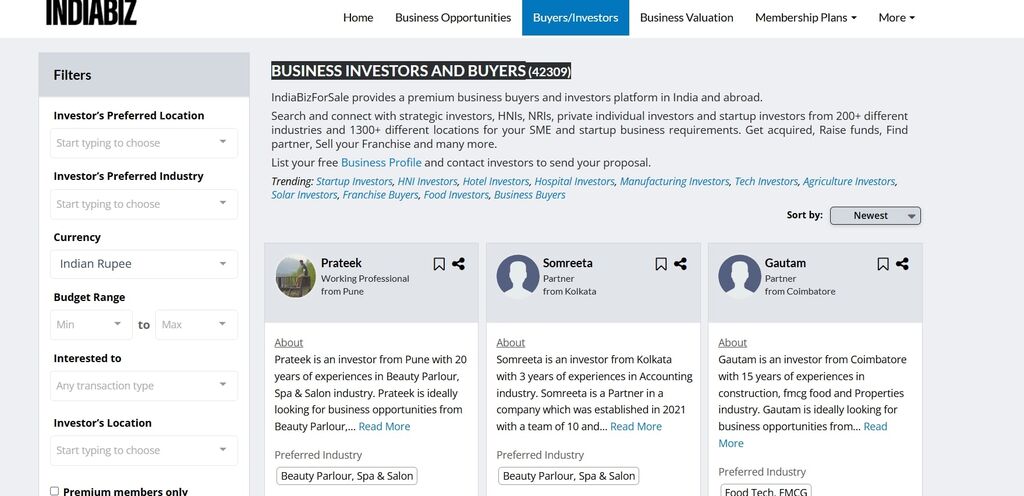Image resolution: width=1024 pixels, height=496 pixels.
Task: Expand the Currency Indian Rupee dropdown
Action: coord(144,264)
